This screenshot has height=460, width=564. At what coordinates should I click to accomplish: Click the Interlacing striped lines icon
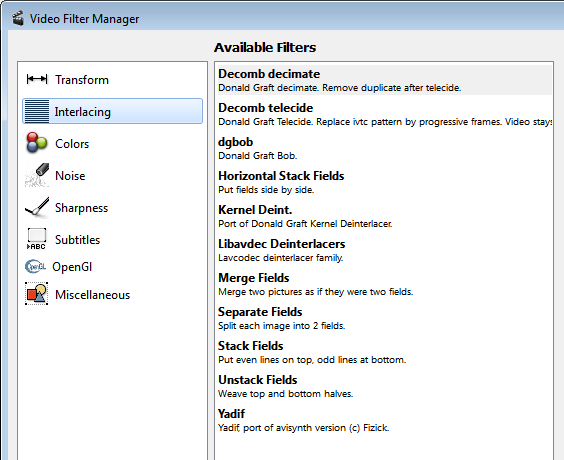click(x=37, y=111)
